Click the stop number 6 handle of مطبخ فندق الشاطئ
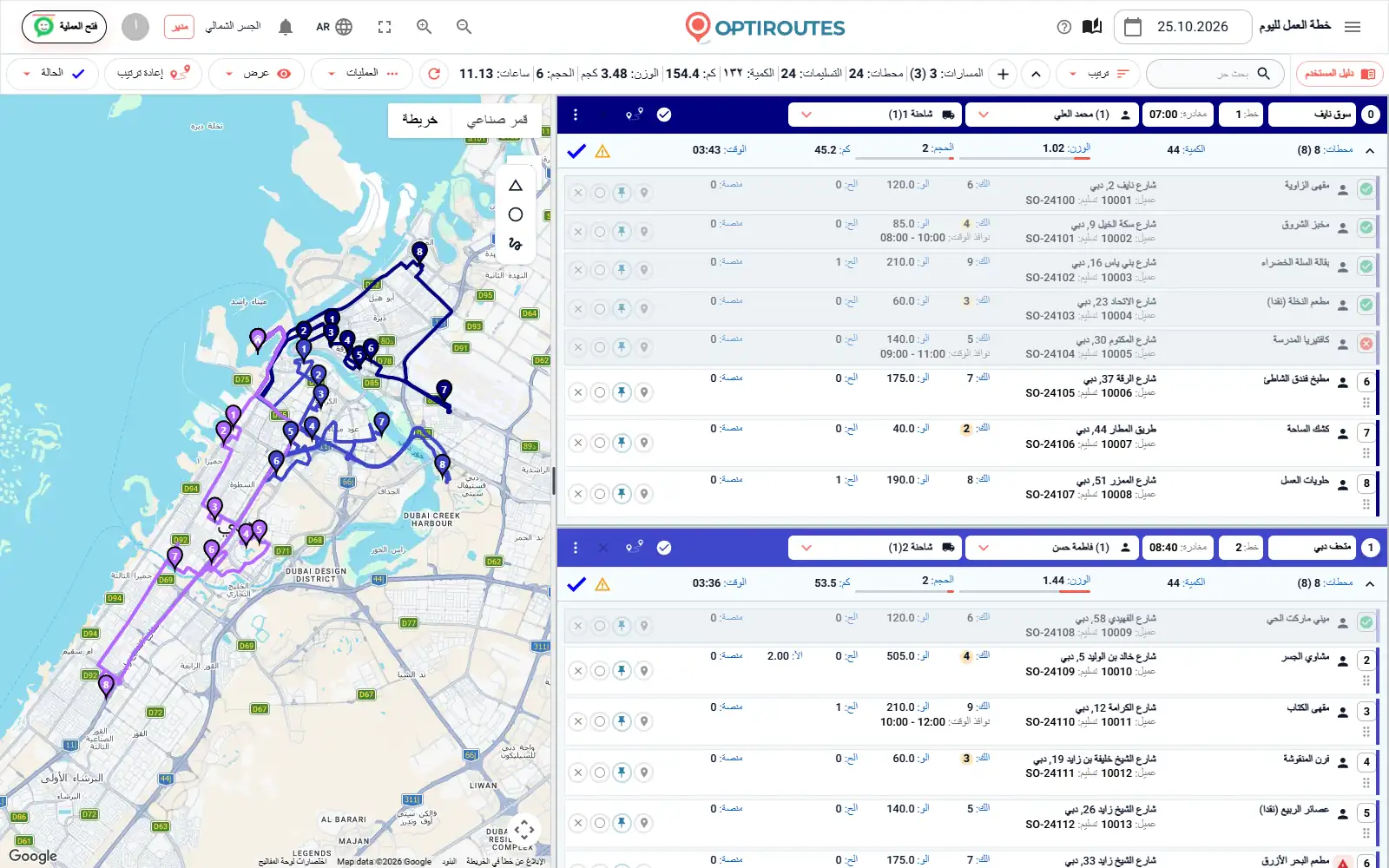 (1366, 382)
